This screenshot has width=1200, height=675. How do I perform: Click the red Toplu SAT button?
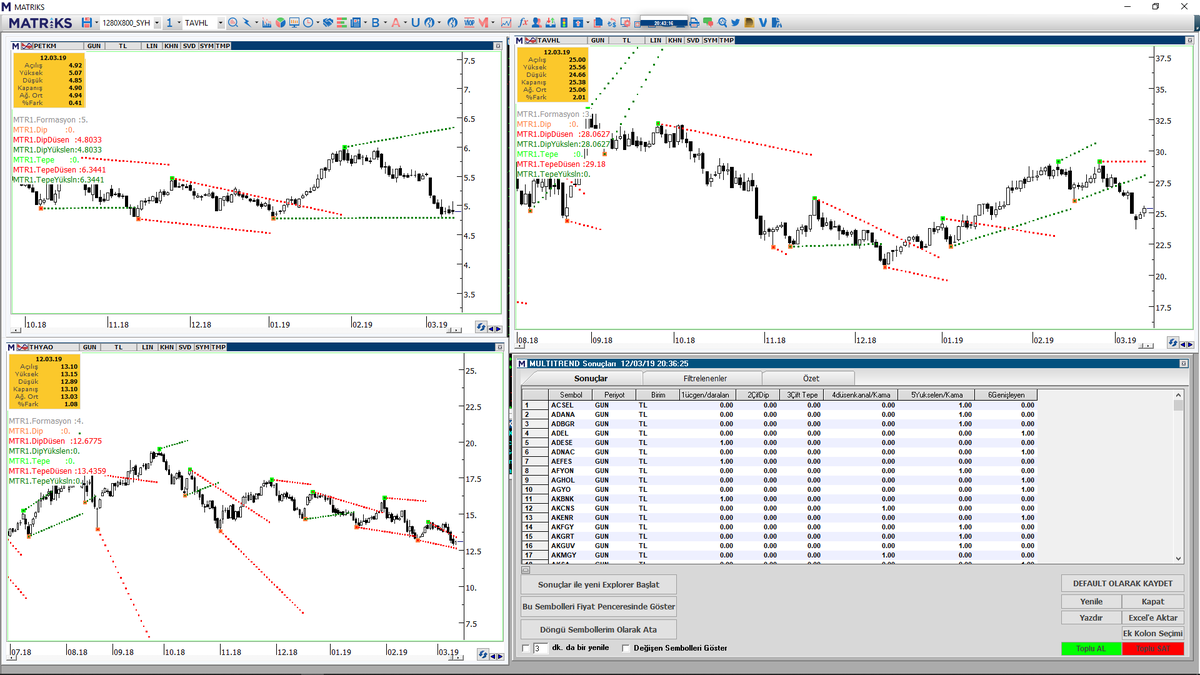point(1152,649)
